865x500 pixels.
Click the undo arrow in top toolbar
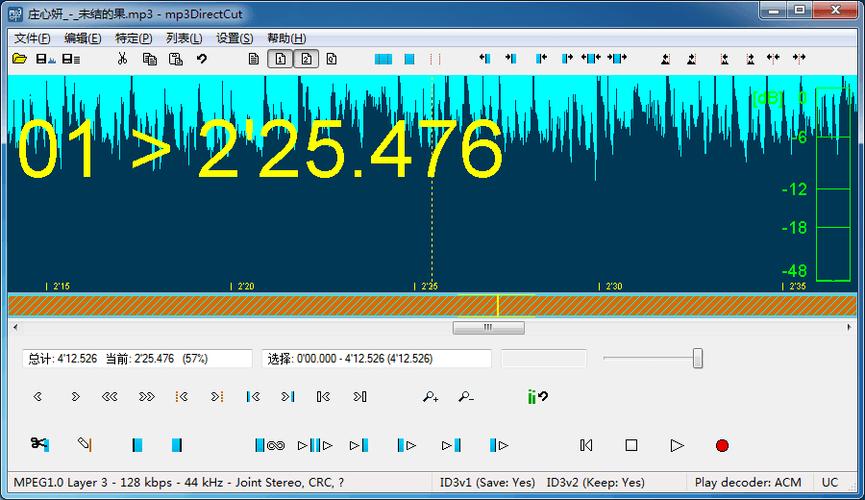[x=201, y=58]
